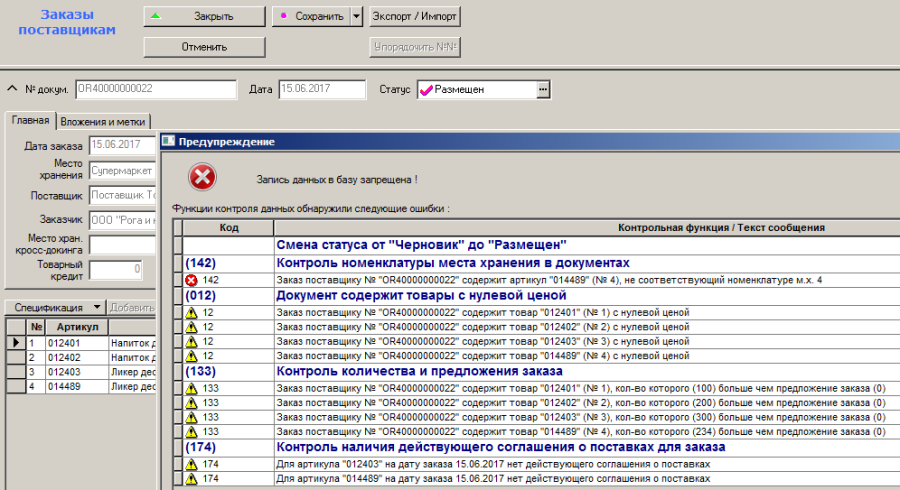Click the Заказчик field

tap(122, 220)
